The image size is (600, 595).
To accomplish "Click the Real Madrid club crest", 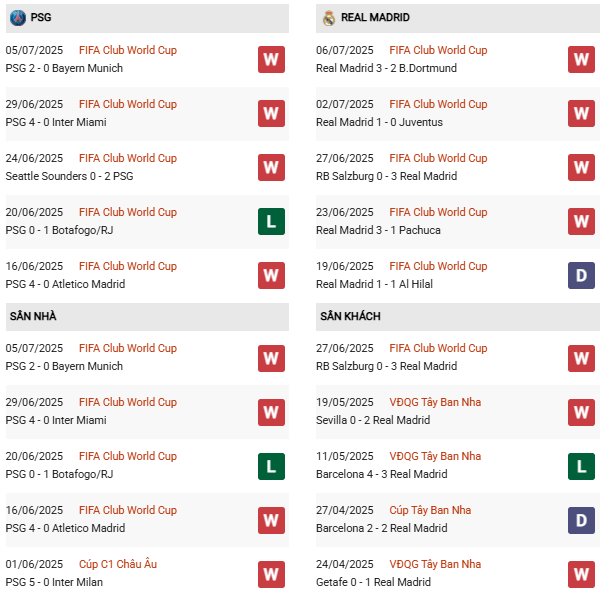I will tap(328, 17).
